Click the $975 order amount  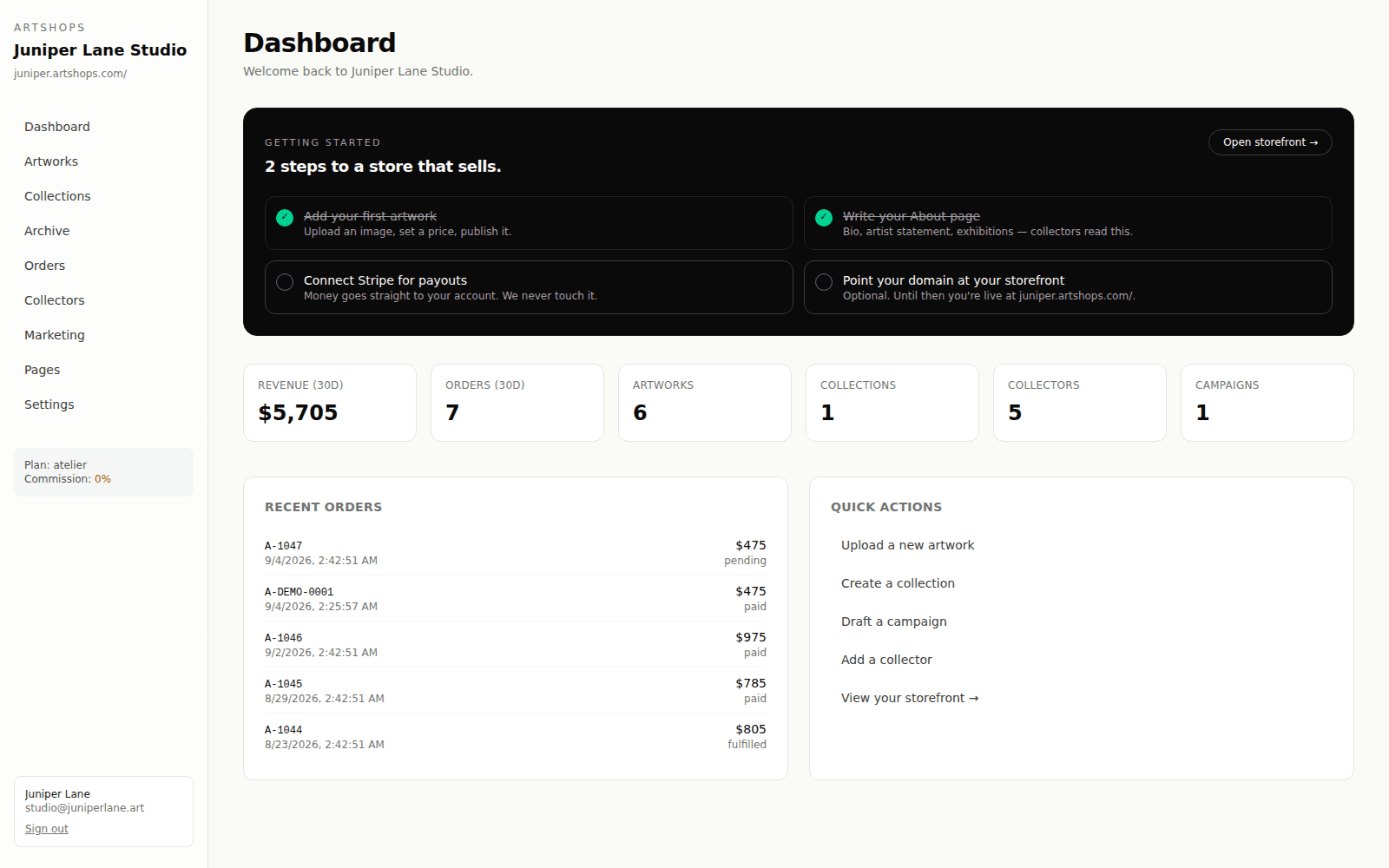(751, 637)
